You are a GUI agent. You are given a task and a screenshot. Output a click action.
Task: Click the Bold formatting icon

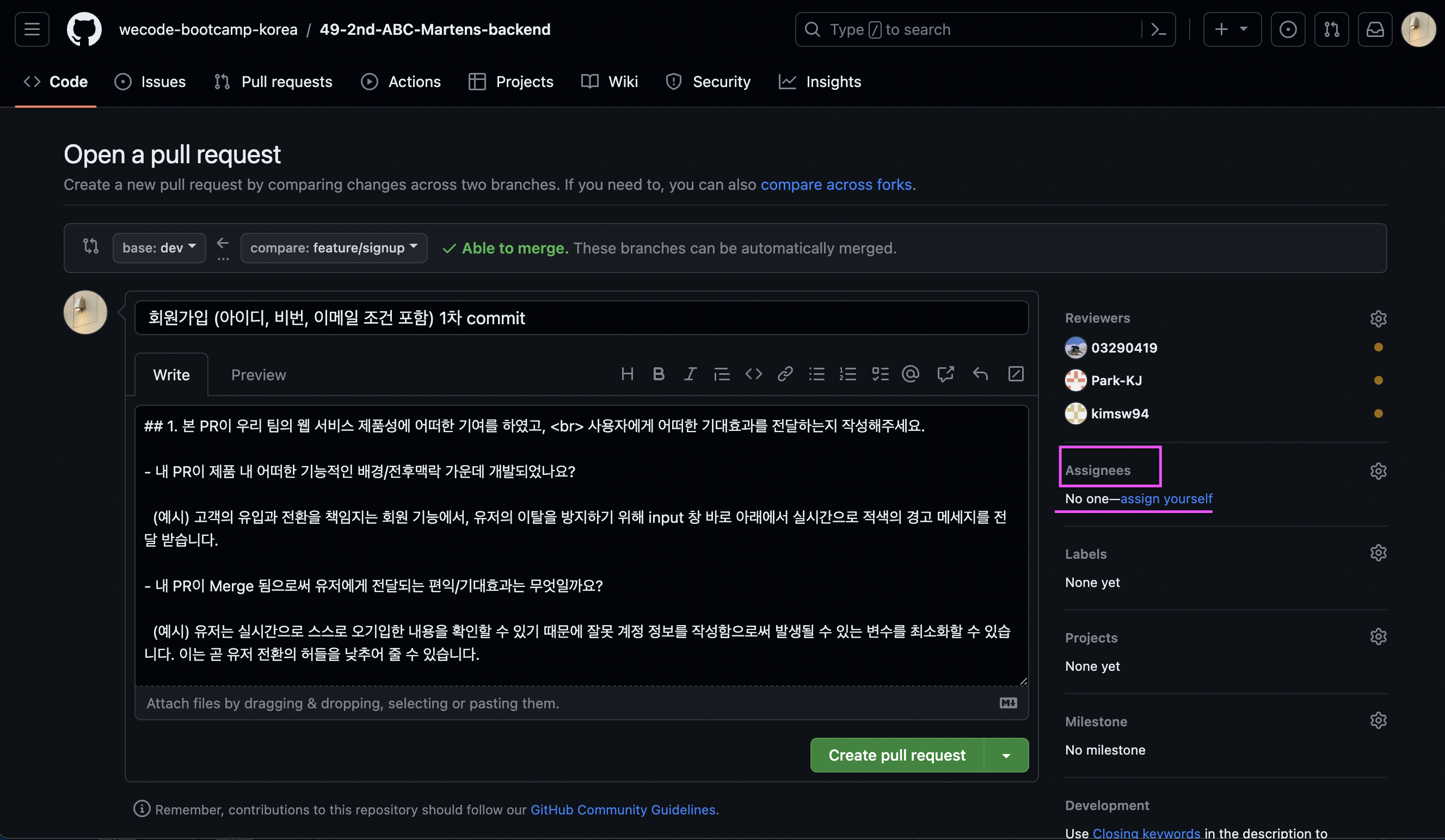pyautogui.click(x=659, y=374)
